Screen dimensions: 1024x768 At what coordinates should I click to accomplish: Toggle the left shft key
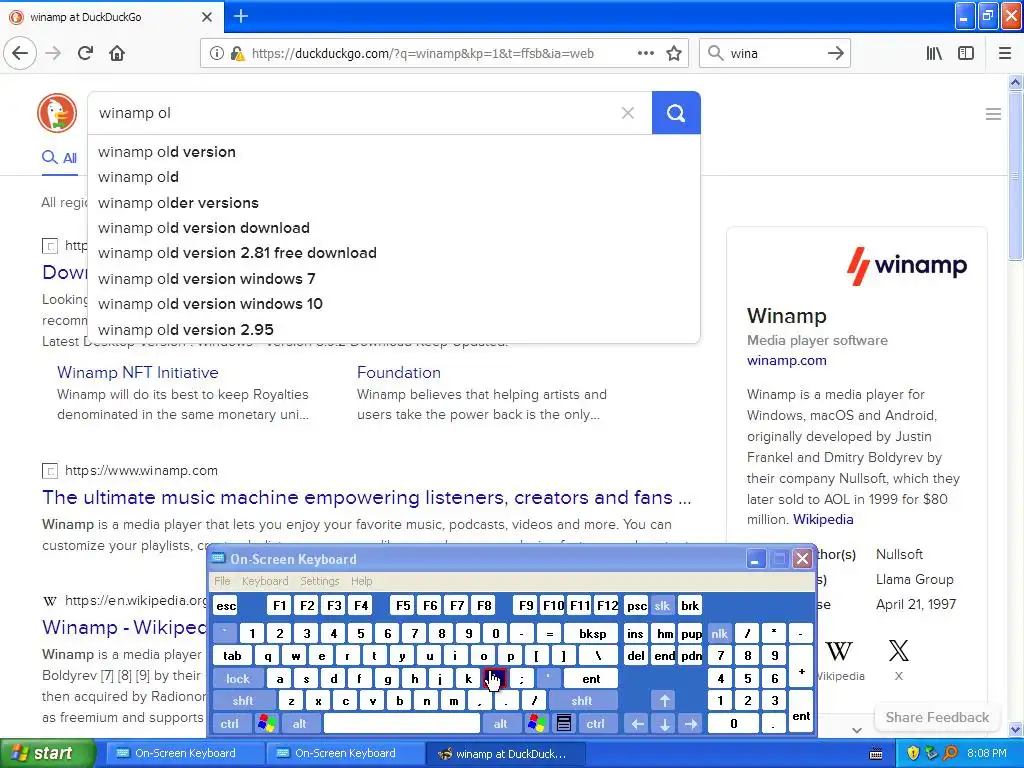(243, 701)
